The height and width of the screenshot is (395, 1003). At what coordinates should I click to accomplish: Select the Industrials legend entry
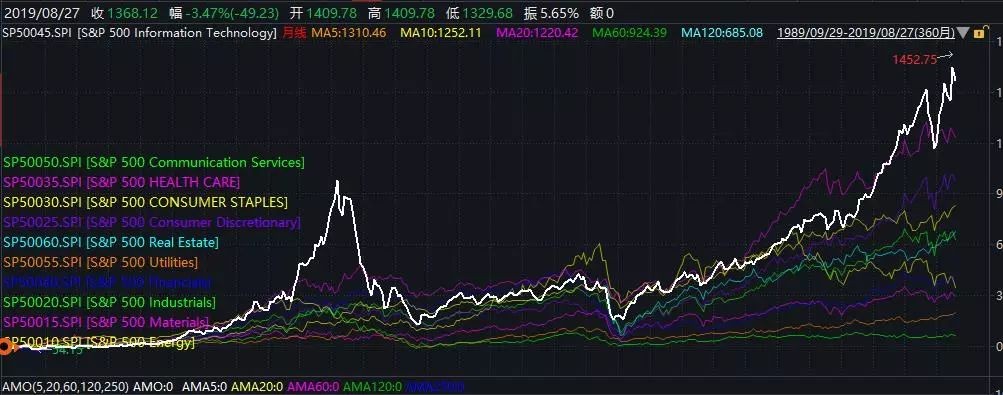click(x=109, y=302)
